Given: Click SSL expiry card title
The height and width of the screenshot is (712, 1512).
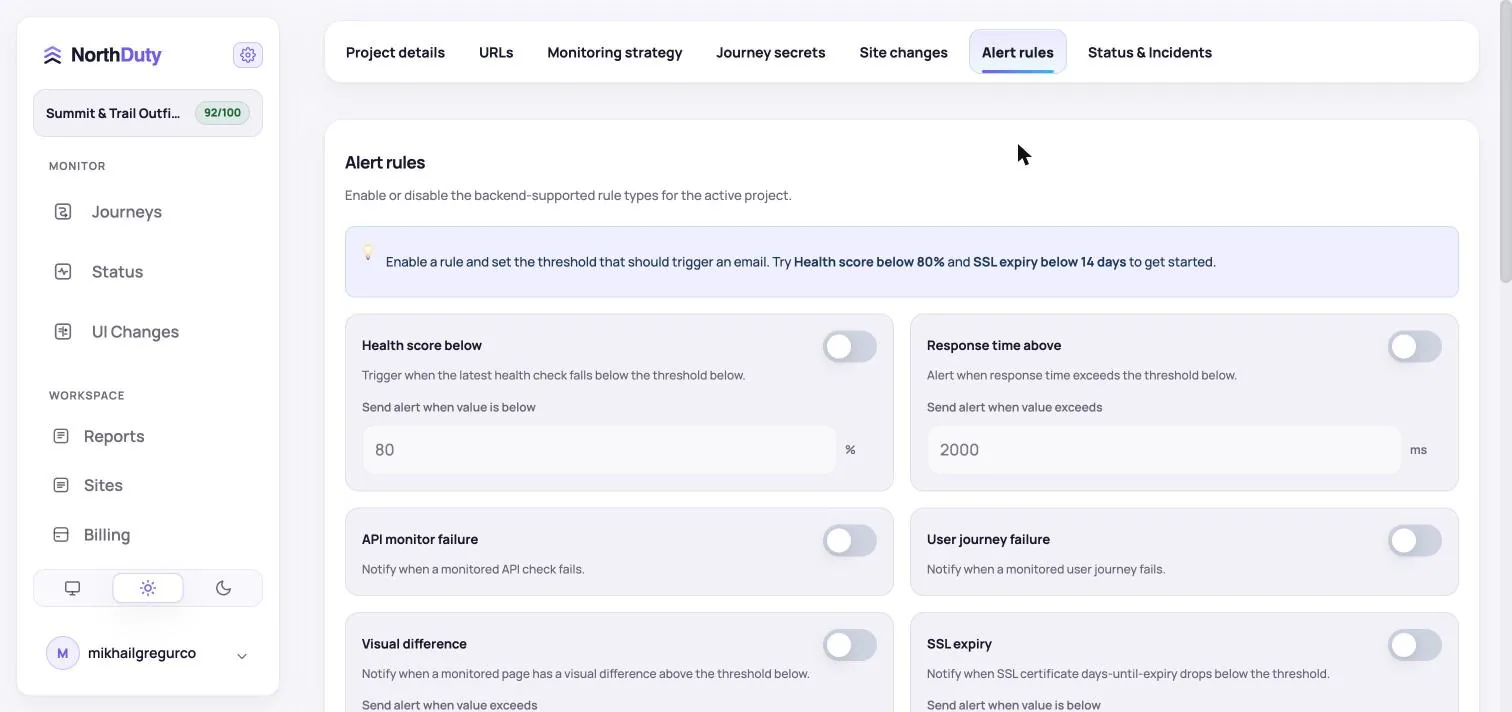Looking at the screenshot, I should click(x=959, y=644).
